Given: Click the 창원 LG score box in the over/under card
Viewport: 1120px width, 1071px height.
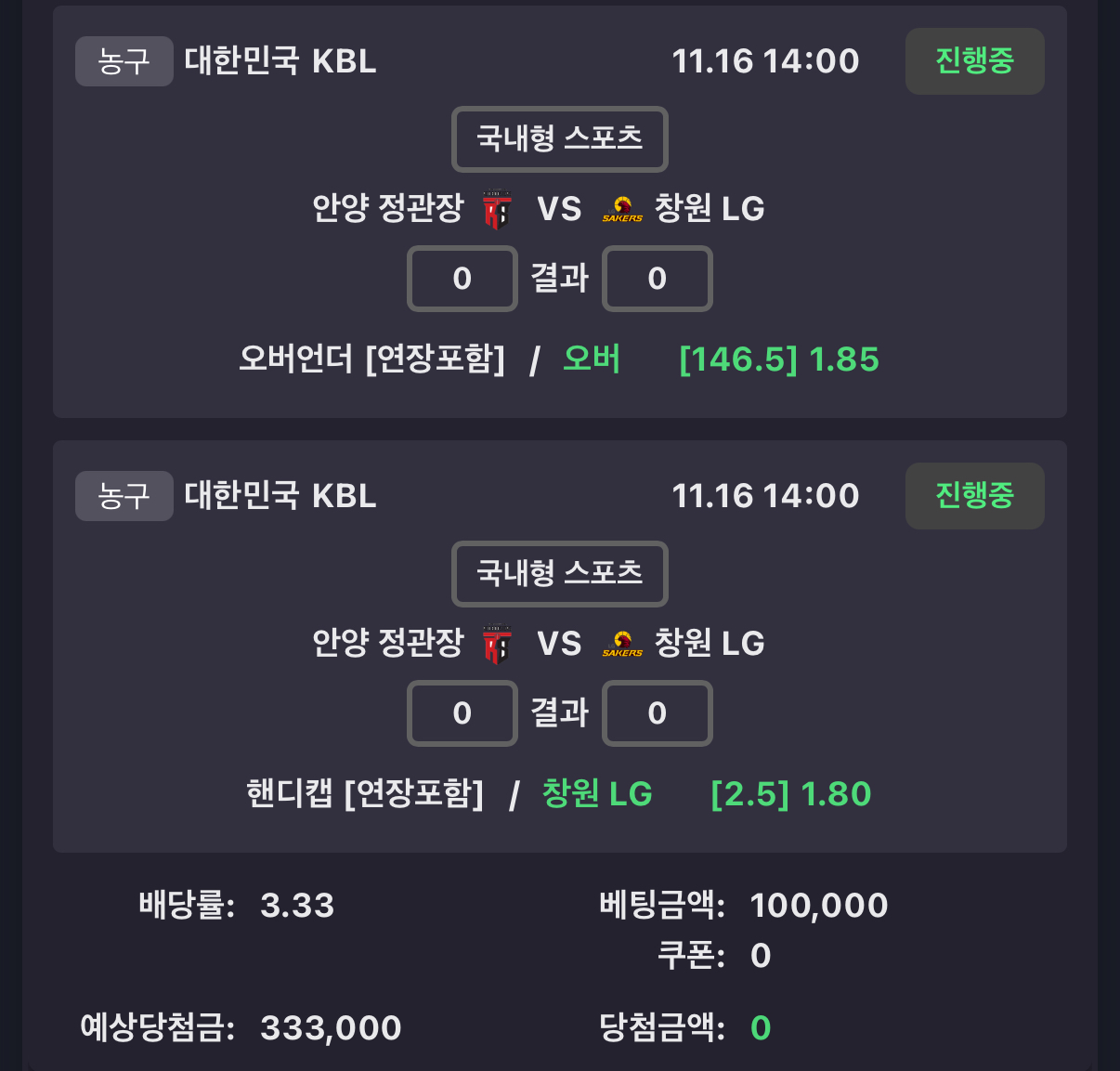Looking at the screenshot, I should [x=657, y=279].
